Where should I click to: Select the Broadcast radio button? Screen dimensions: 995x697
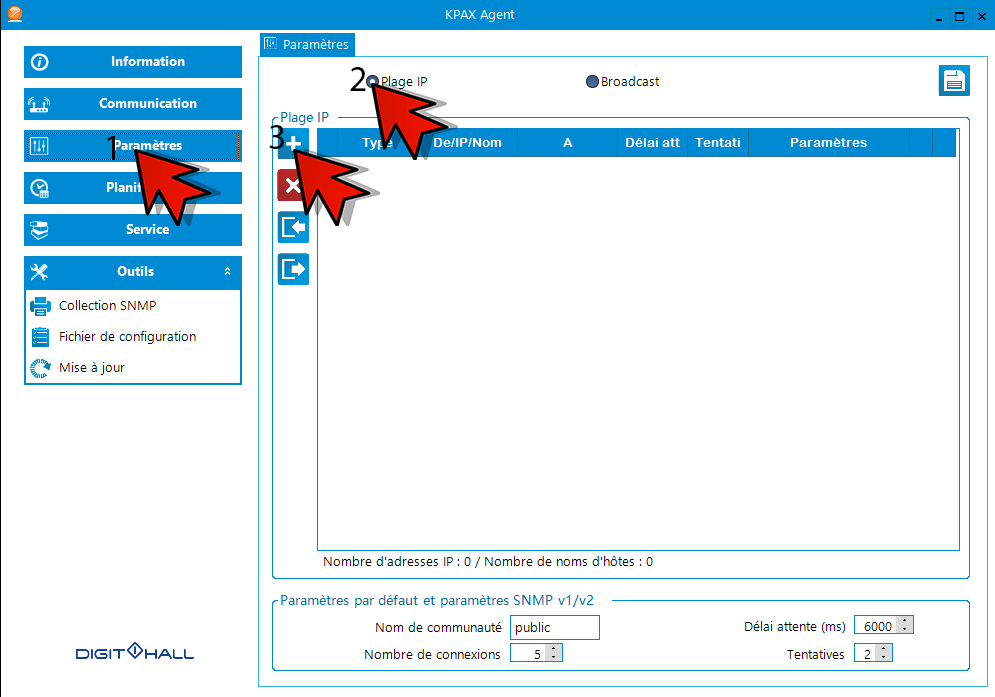pyautogui.click(x=592, y=82)
